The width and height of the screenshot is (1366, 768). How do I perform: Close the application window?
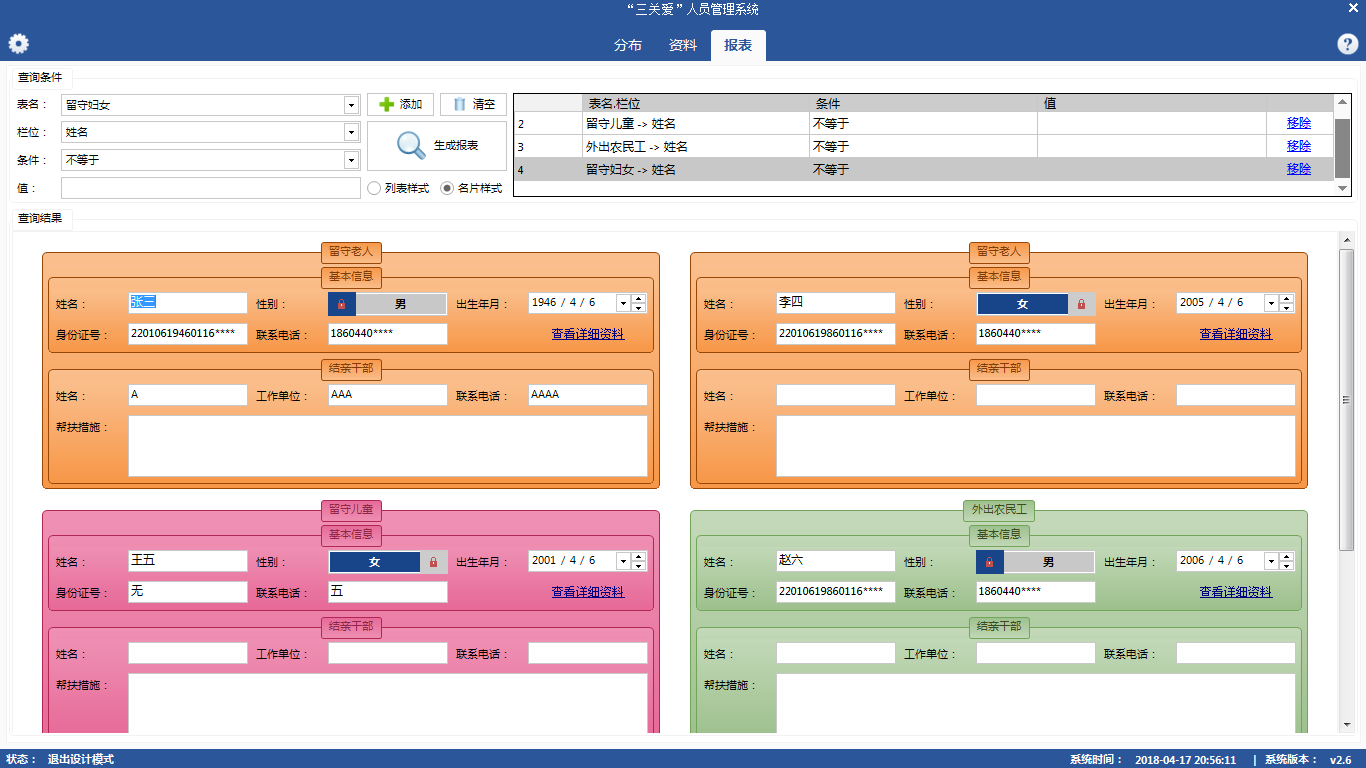(x=1353, y=8)
